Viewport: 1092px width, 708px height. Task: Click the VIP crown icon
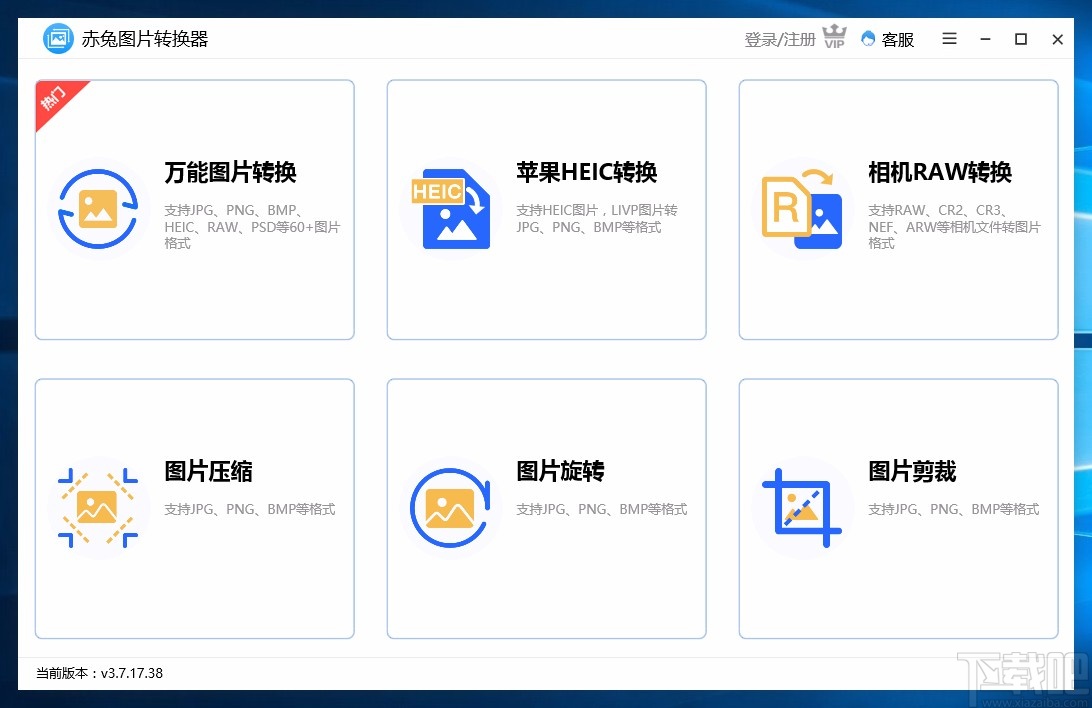point(833,36)
